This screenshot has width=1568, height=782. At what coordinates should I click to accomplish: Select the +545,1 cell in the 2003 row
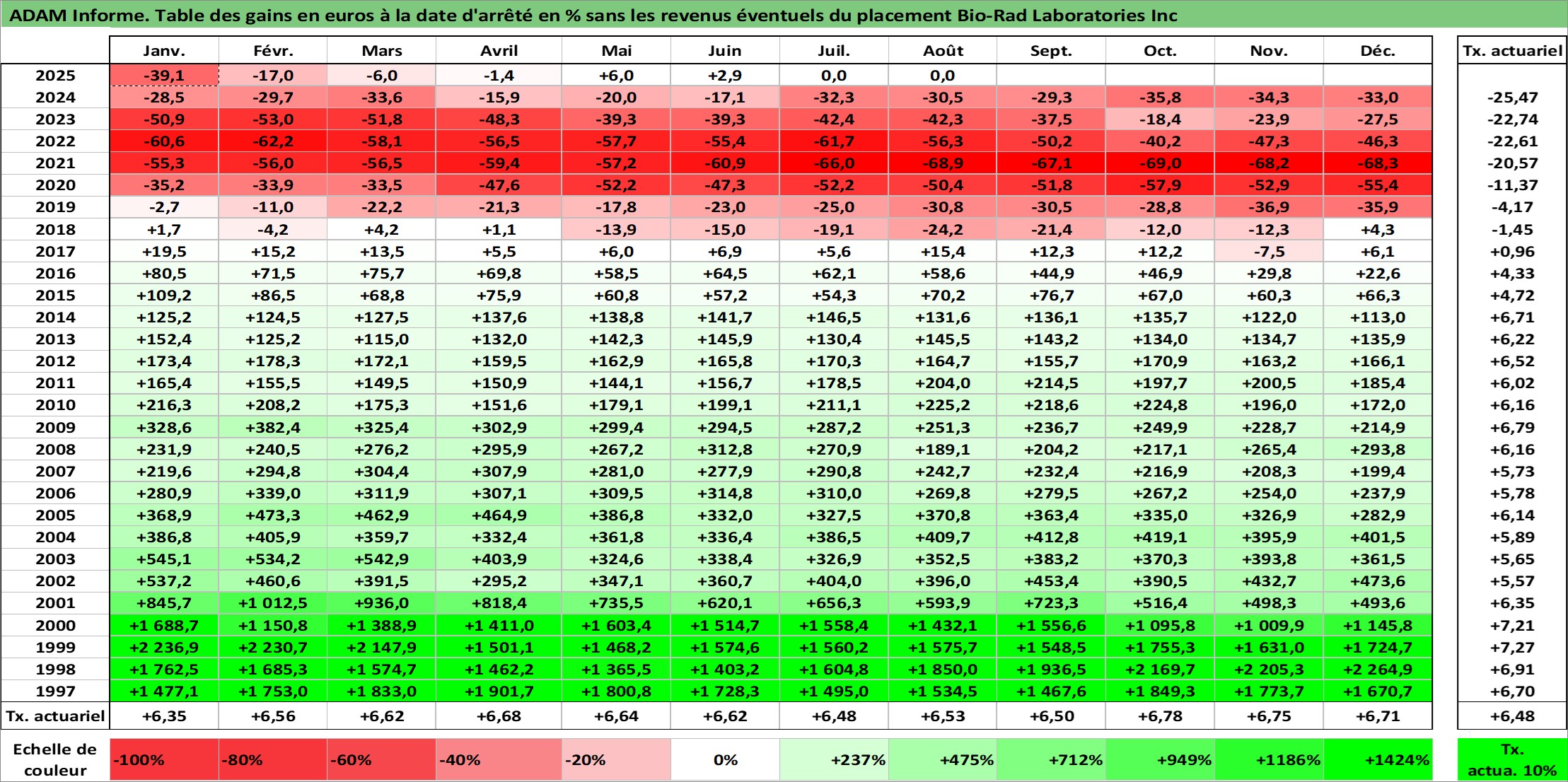pos(164,559)
